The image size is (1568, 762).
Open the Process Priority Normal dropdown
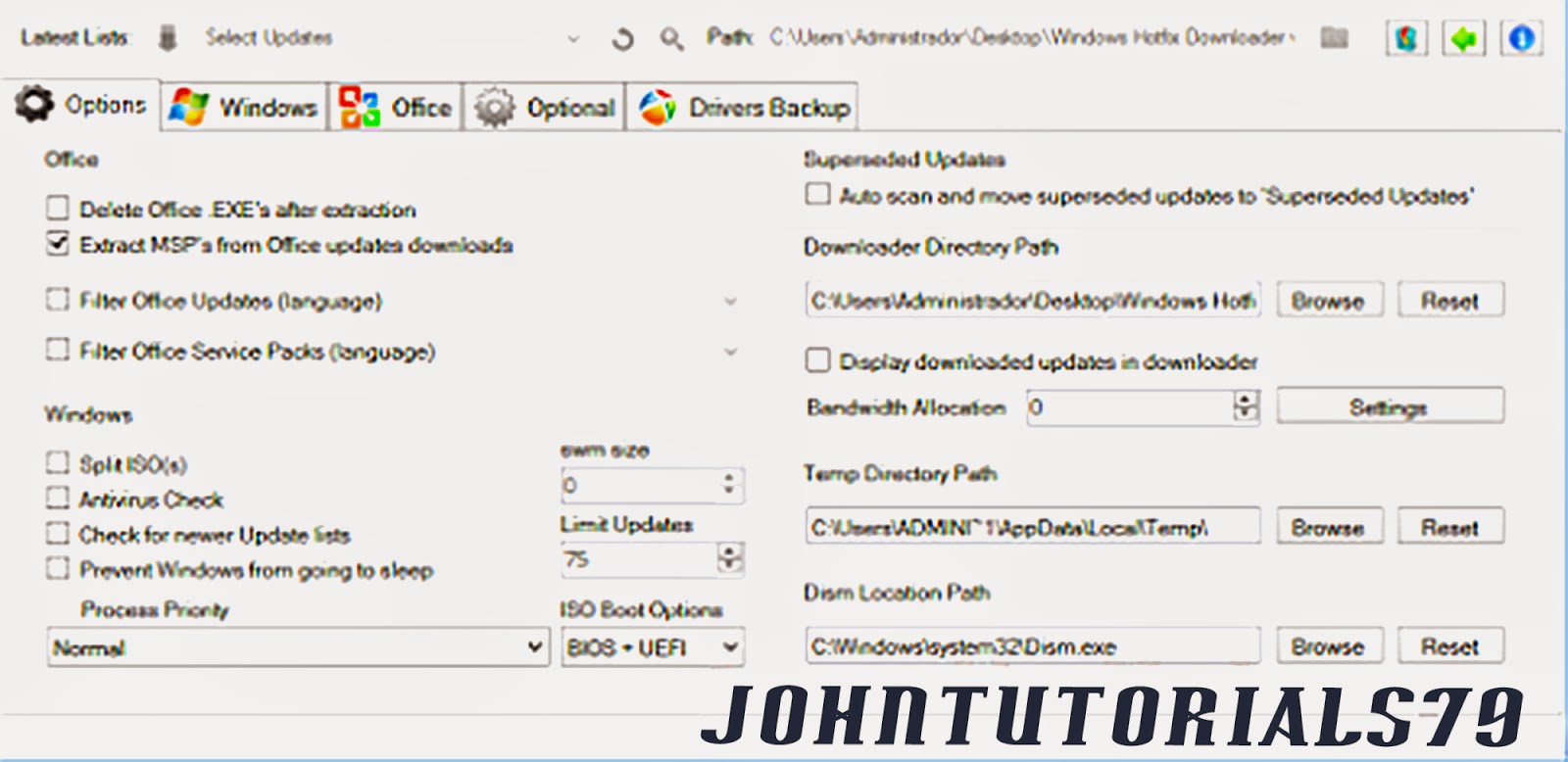coord(298,647)
